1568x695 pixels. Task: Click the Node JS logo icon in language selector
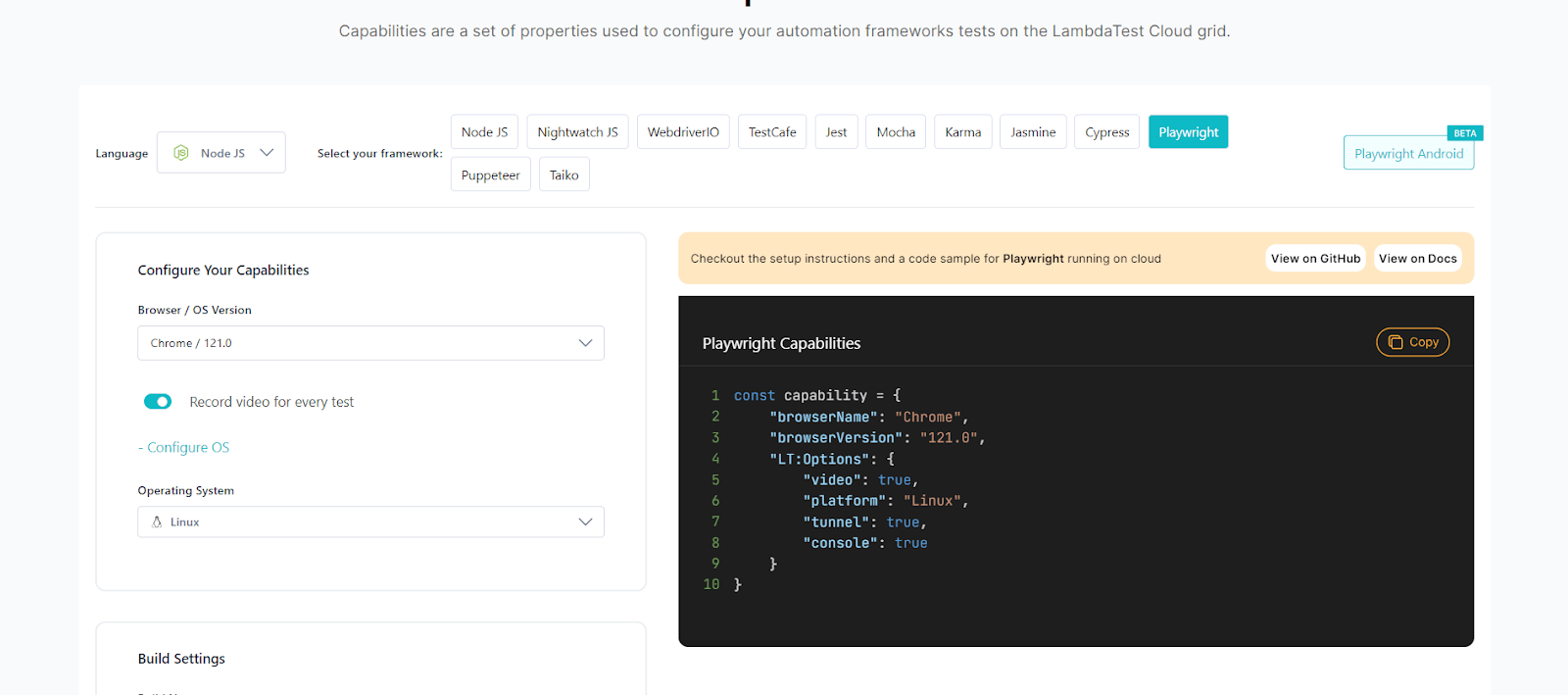181,153
